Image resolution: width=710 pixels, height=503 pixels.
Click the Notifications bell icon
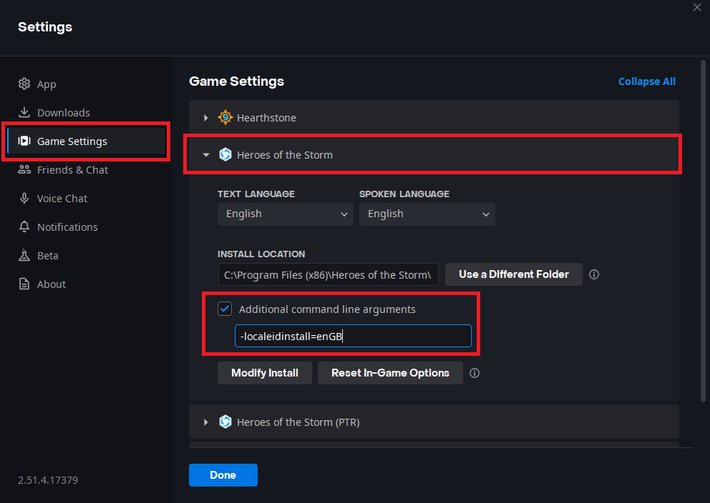[24, 226]
